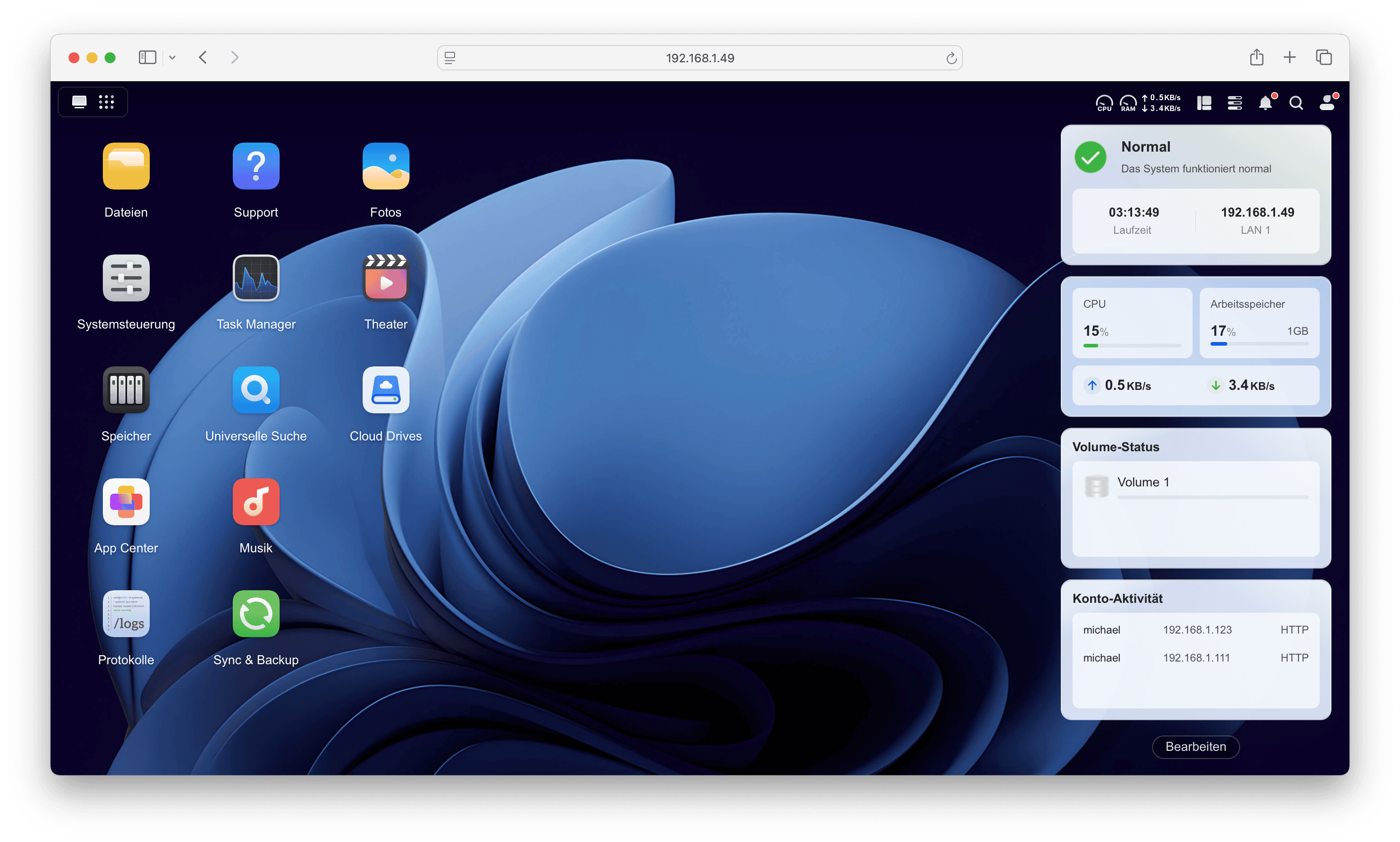Open the App Center
This screenshot has height=842, width=1400.
pos(126,502)
